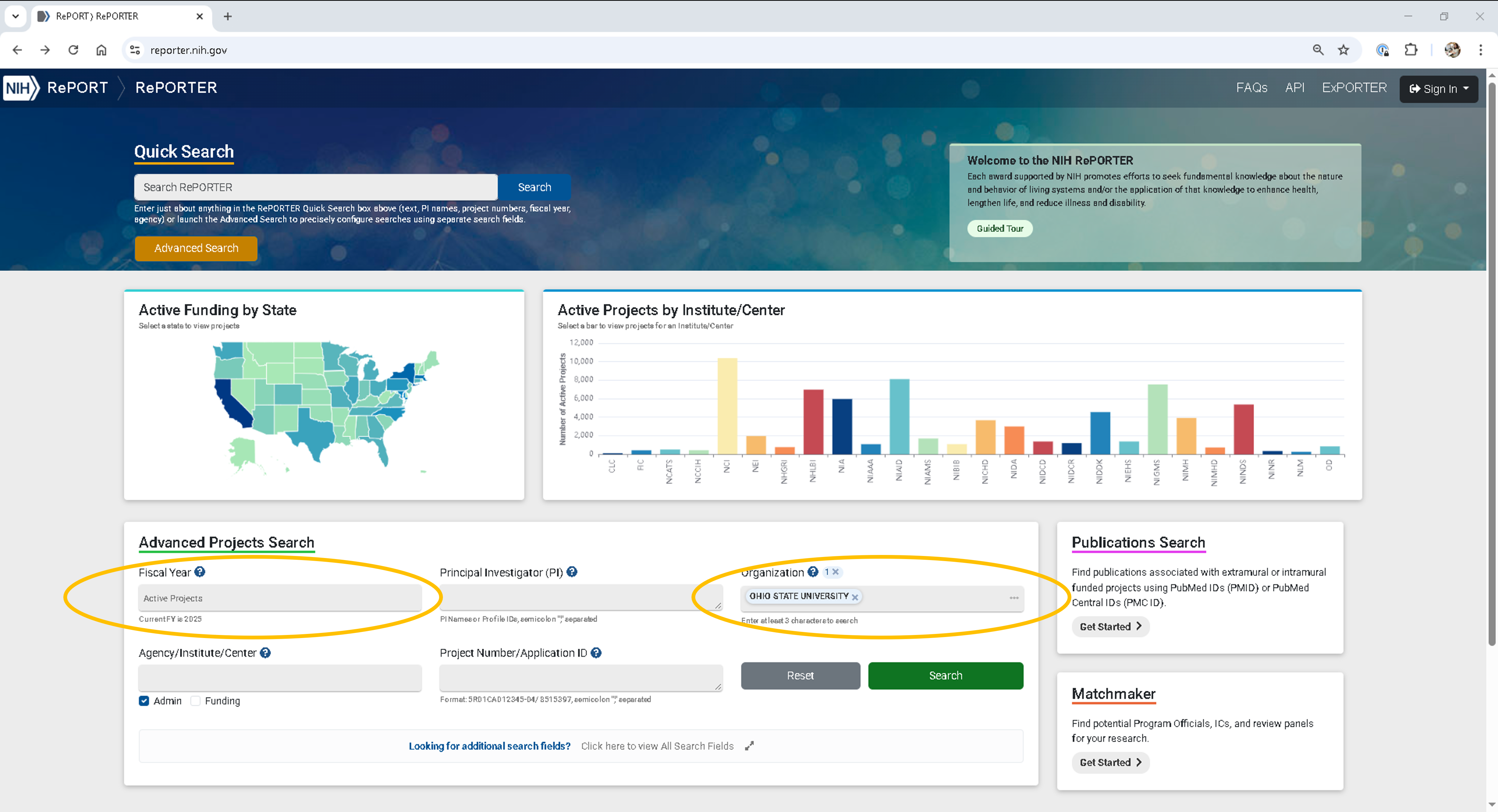Click the Fiscal Year help question icon
Screen dimensions: 1498x812
pyautogui.click(x=200, y=572)
